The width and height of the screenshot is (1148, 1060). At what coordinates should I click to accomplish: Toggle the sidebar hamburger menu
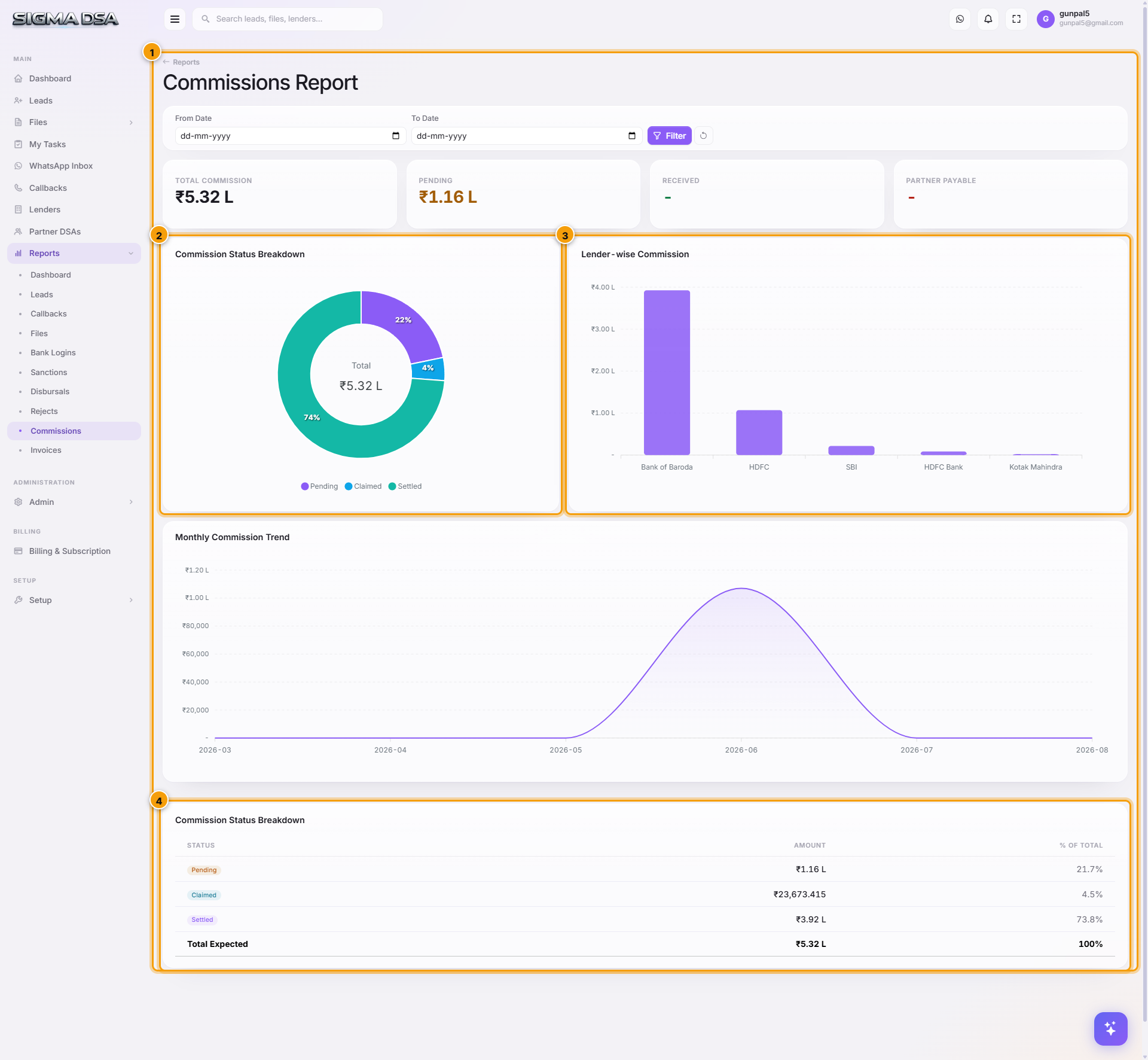pos(175,19)
